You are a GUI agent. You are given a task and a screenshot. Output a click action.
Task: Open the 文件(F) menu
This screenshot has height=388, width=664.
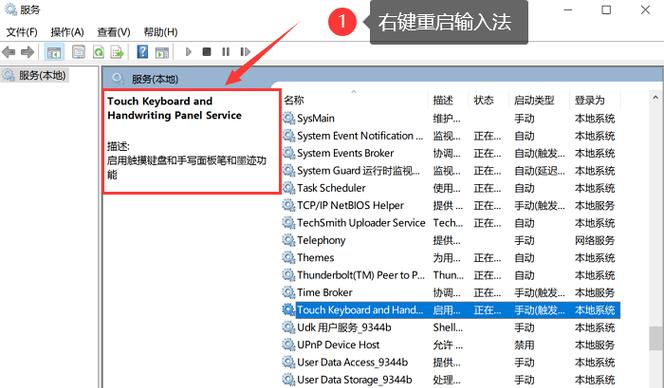pyautogui.click(x=22, y=32)
